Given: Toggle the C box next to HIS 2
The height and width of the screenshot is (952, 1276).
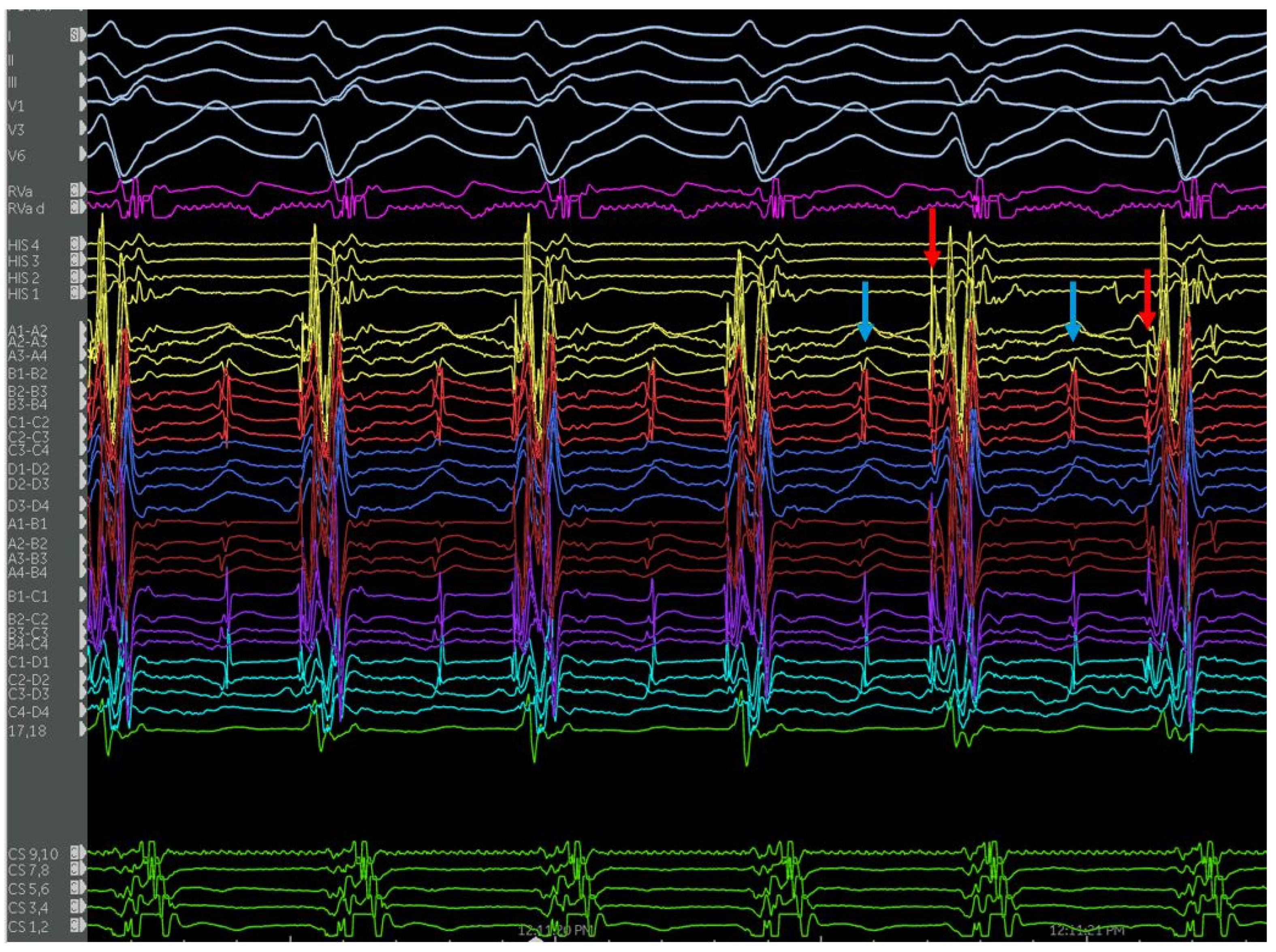Looking at the screenshot, I should pos(75,277).
